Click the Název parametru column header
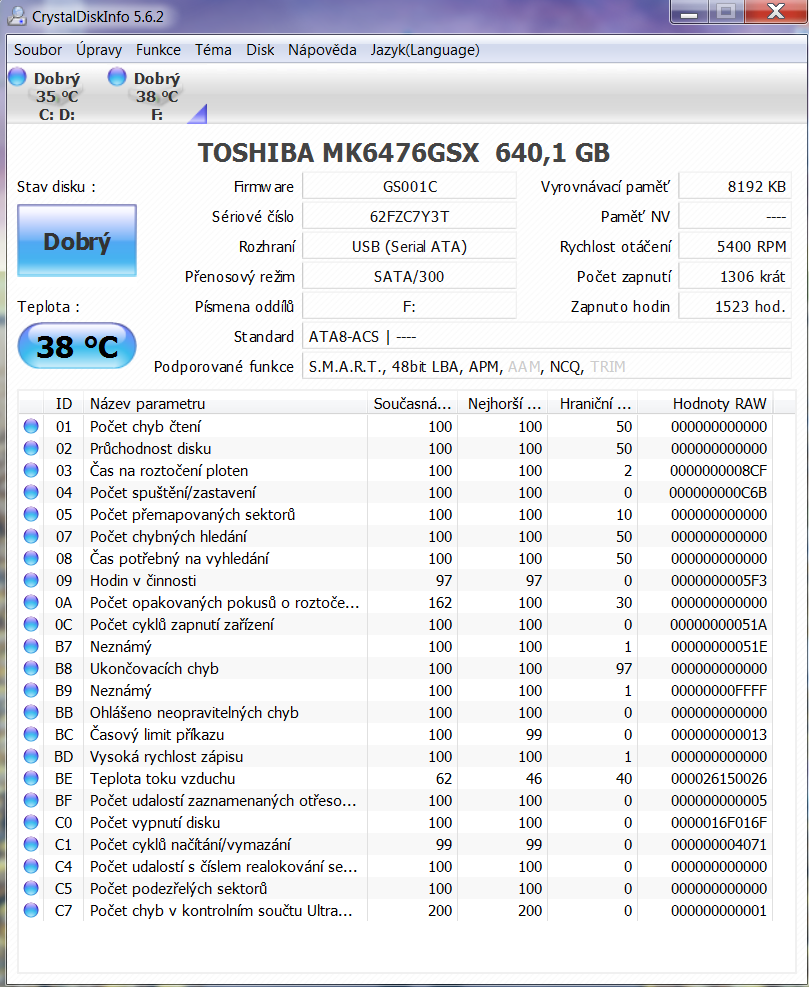This screenshot has width=809, height=987. (x=225, y=403)
